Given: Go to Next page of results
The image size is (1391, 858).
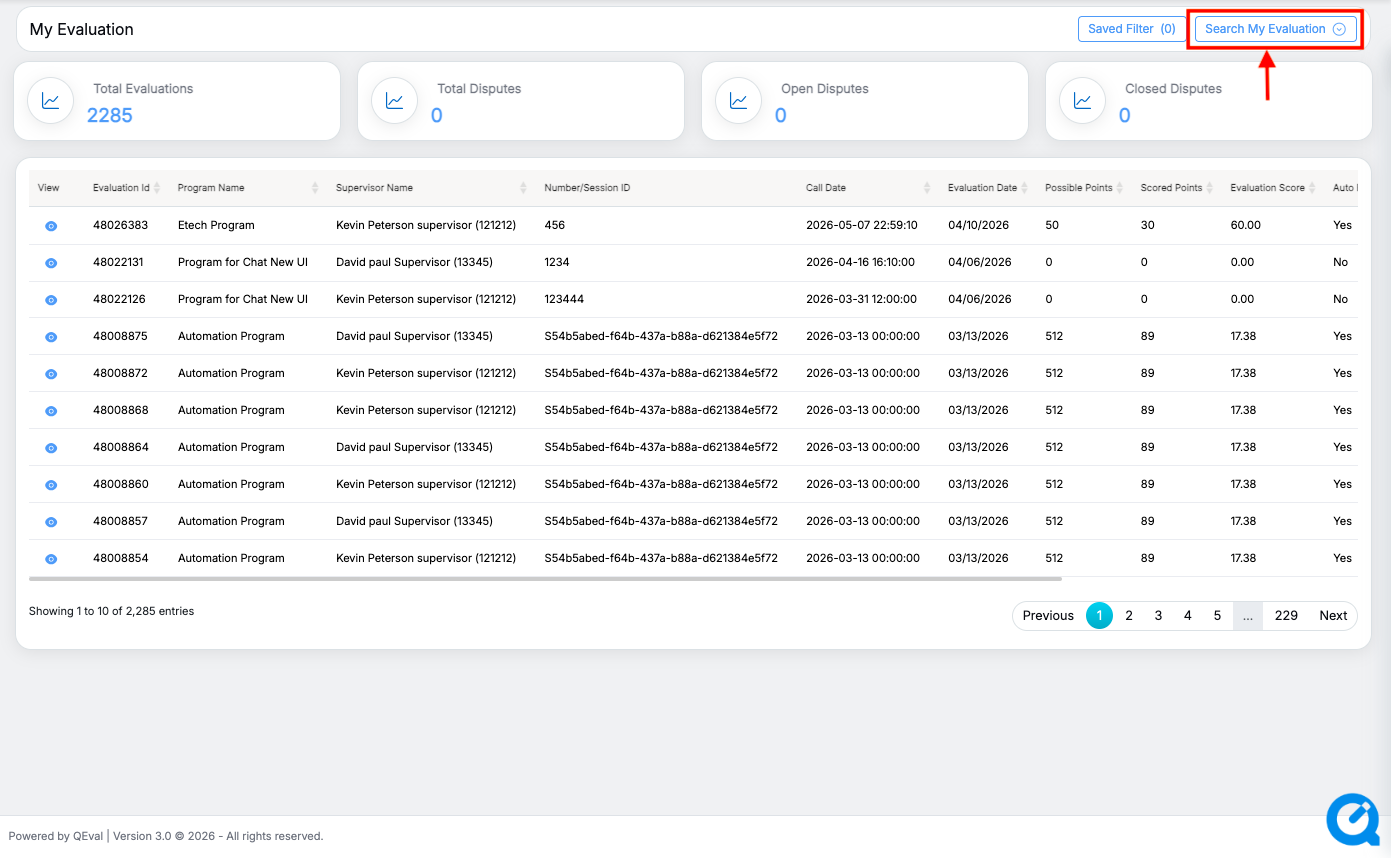Looking at the screenshot, I should (x=1332, y=616).
